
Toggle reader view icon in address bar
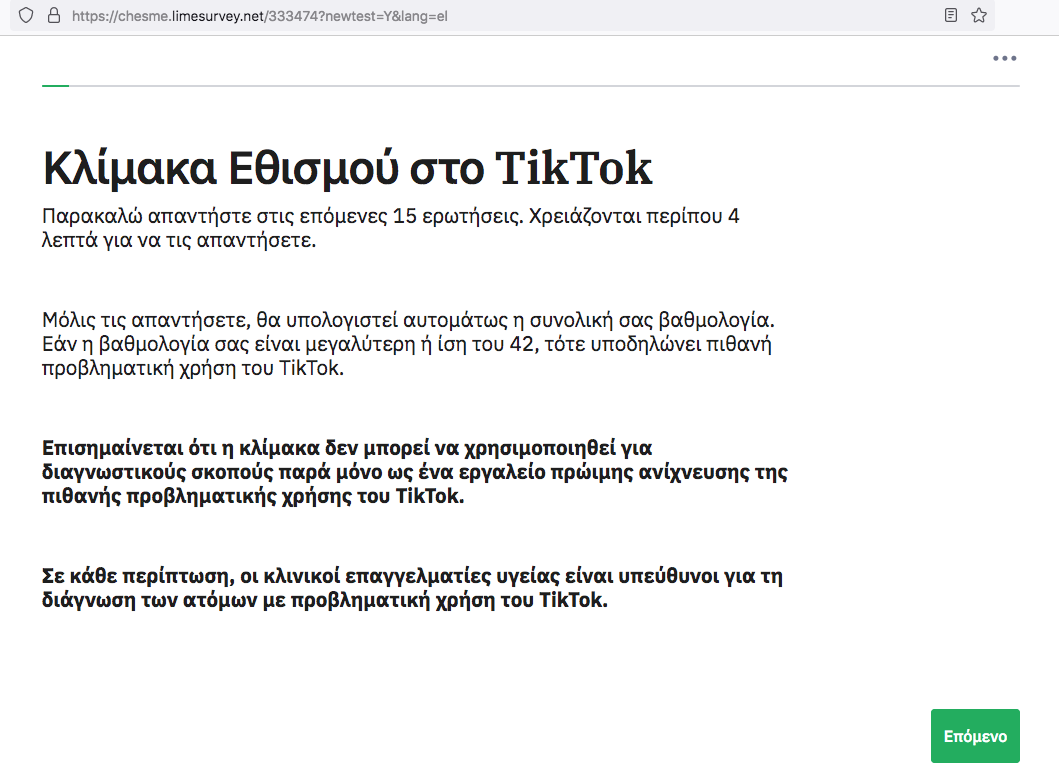click(951, 16)
